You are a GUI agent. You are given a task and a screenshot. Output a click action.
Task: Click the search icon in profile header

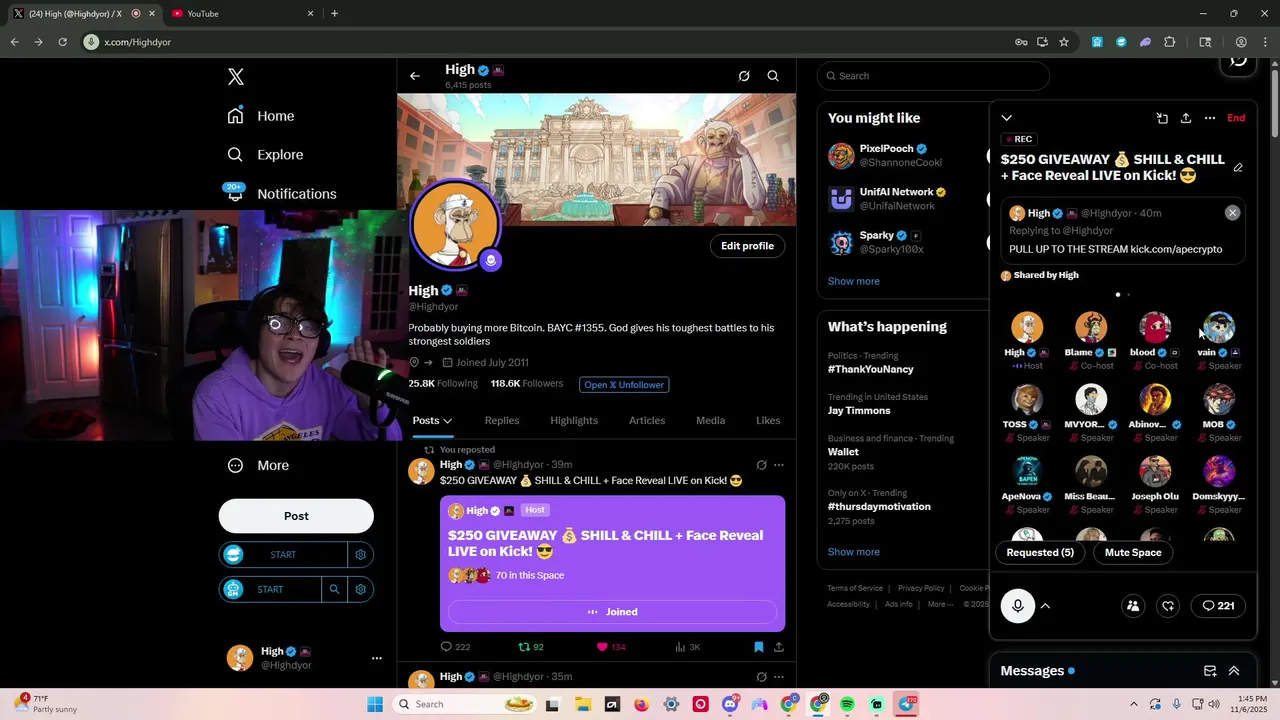tap(773, 76)
